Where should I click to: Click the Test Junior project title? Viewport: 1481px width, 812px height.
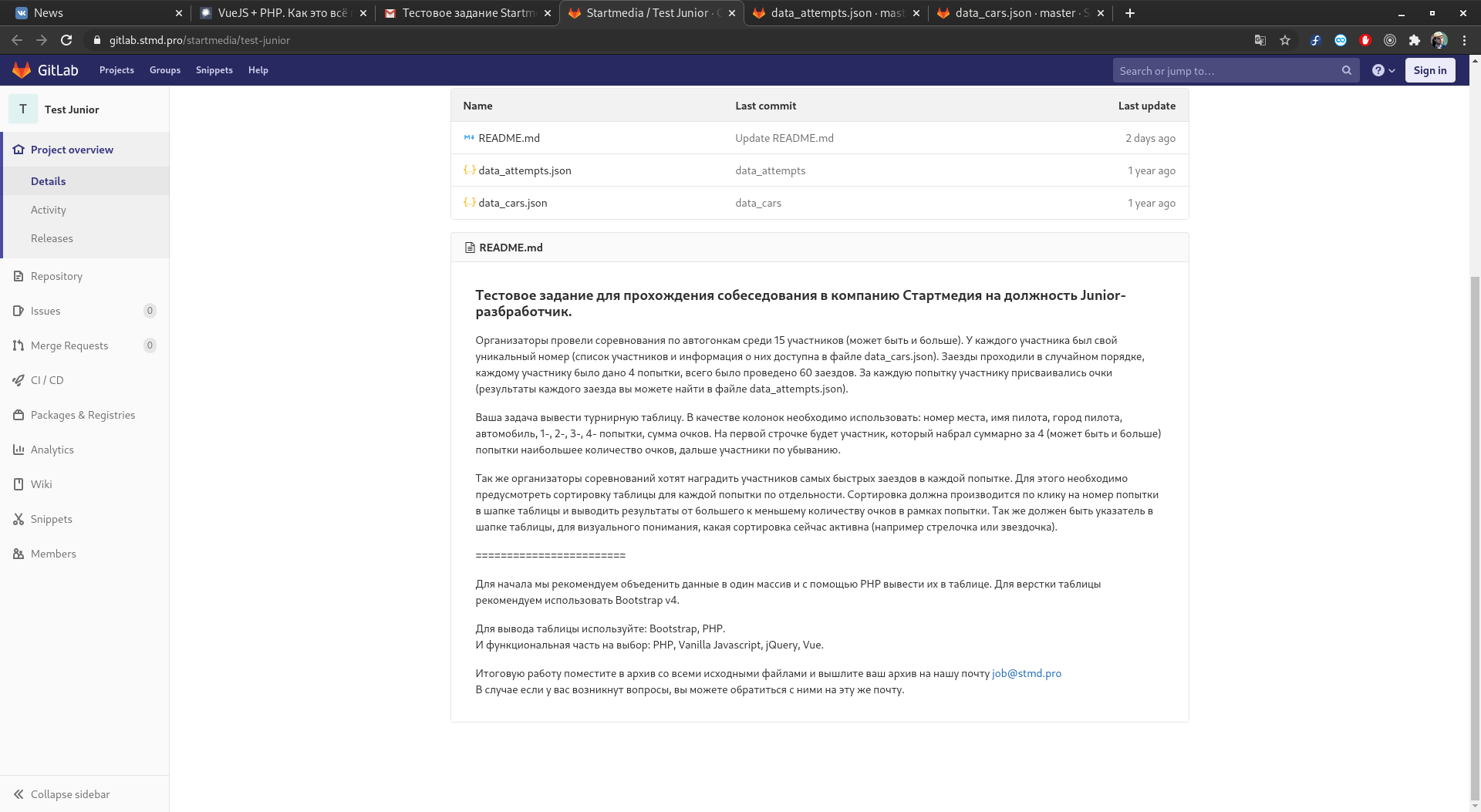(x=72, y=110)
